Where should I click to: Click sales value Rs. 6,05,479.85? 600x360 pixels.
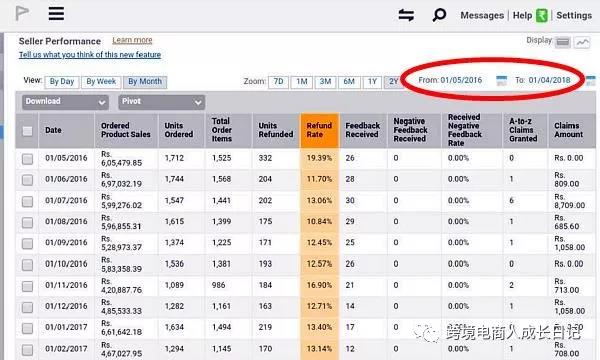122,158
